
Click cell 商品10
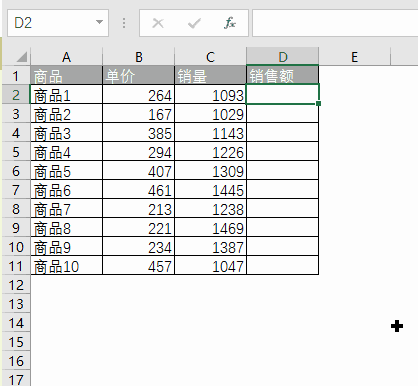[66, 265]
